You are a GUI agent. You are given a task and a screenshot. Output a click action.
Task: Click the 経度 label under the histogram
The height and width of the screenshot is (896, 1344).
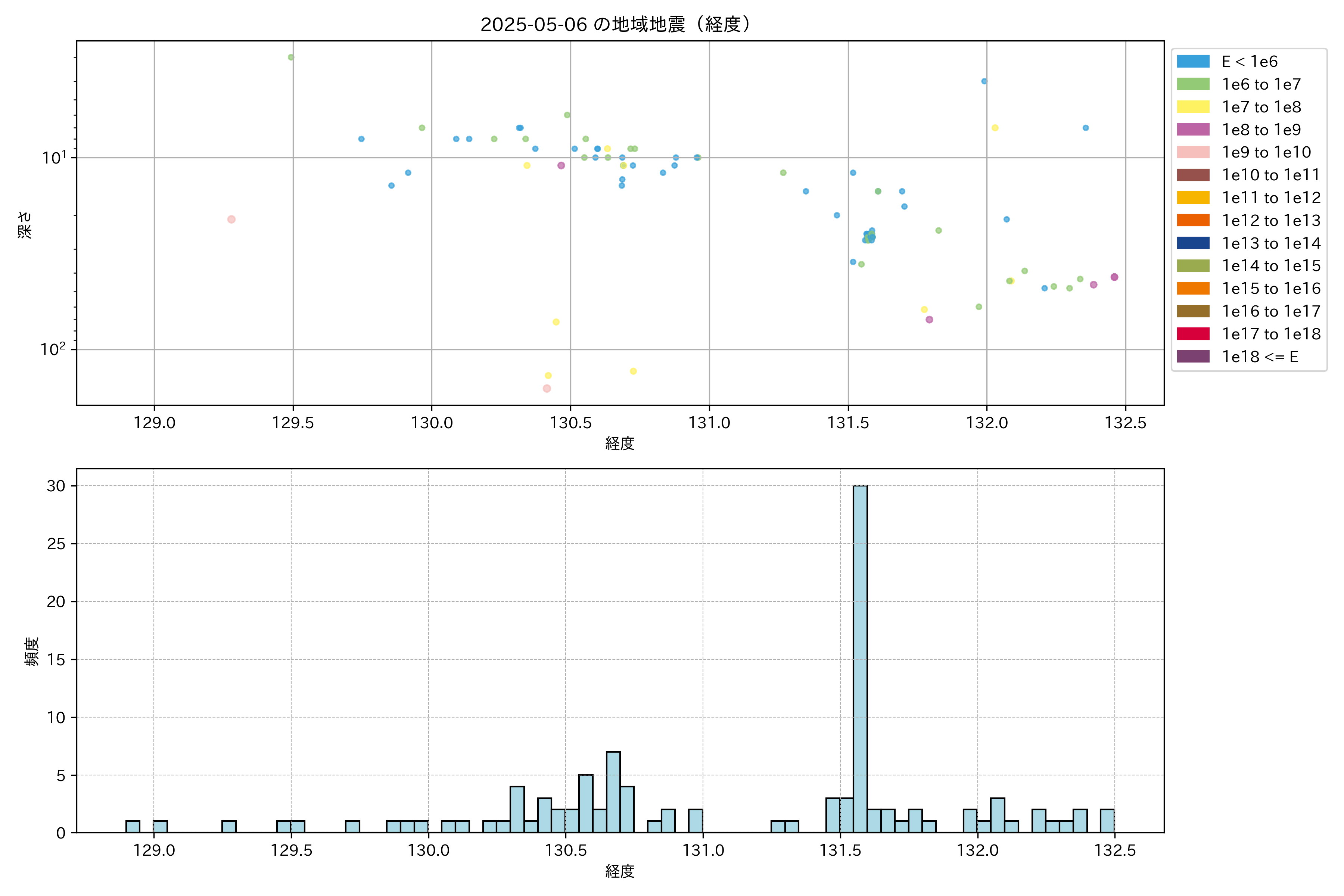click(620, 871)
